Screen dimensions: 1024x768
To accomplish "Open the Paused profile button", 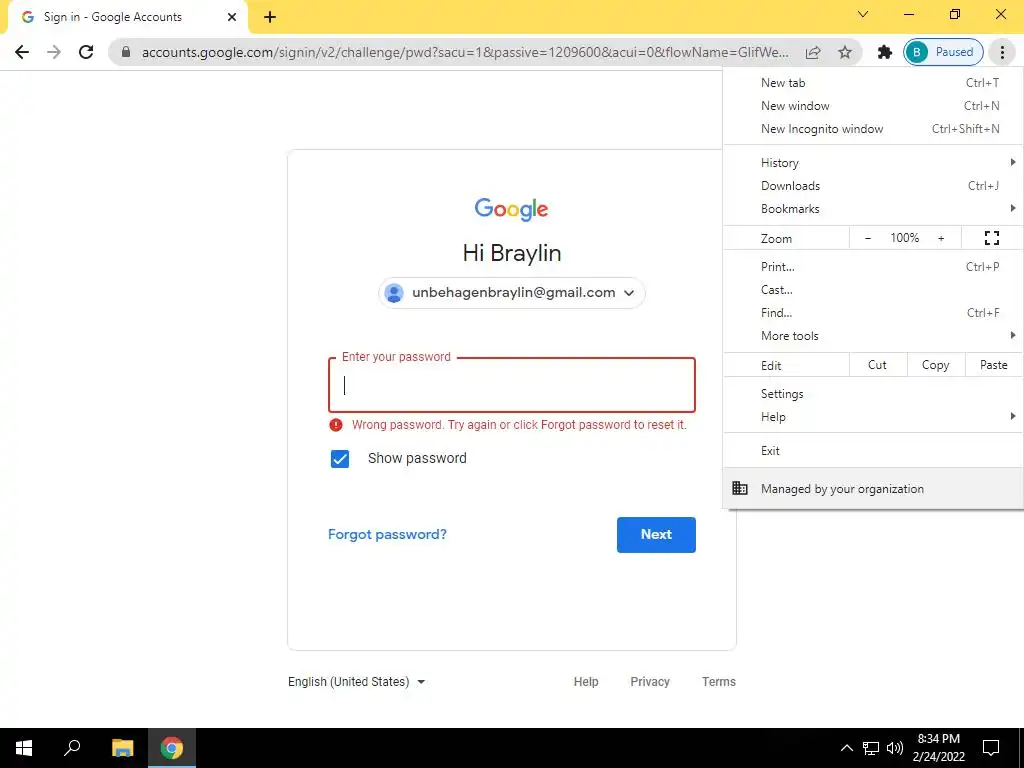I will pyautogui.click(x=943, y=52).
